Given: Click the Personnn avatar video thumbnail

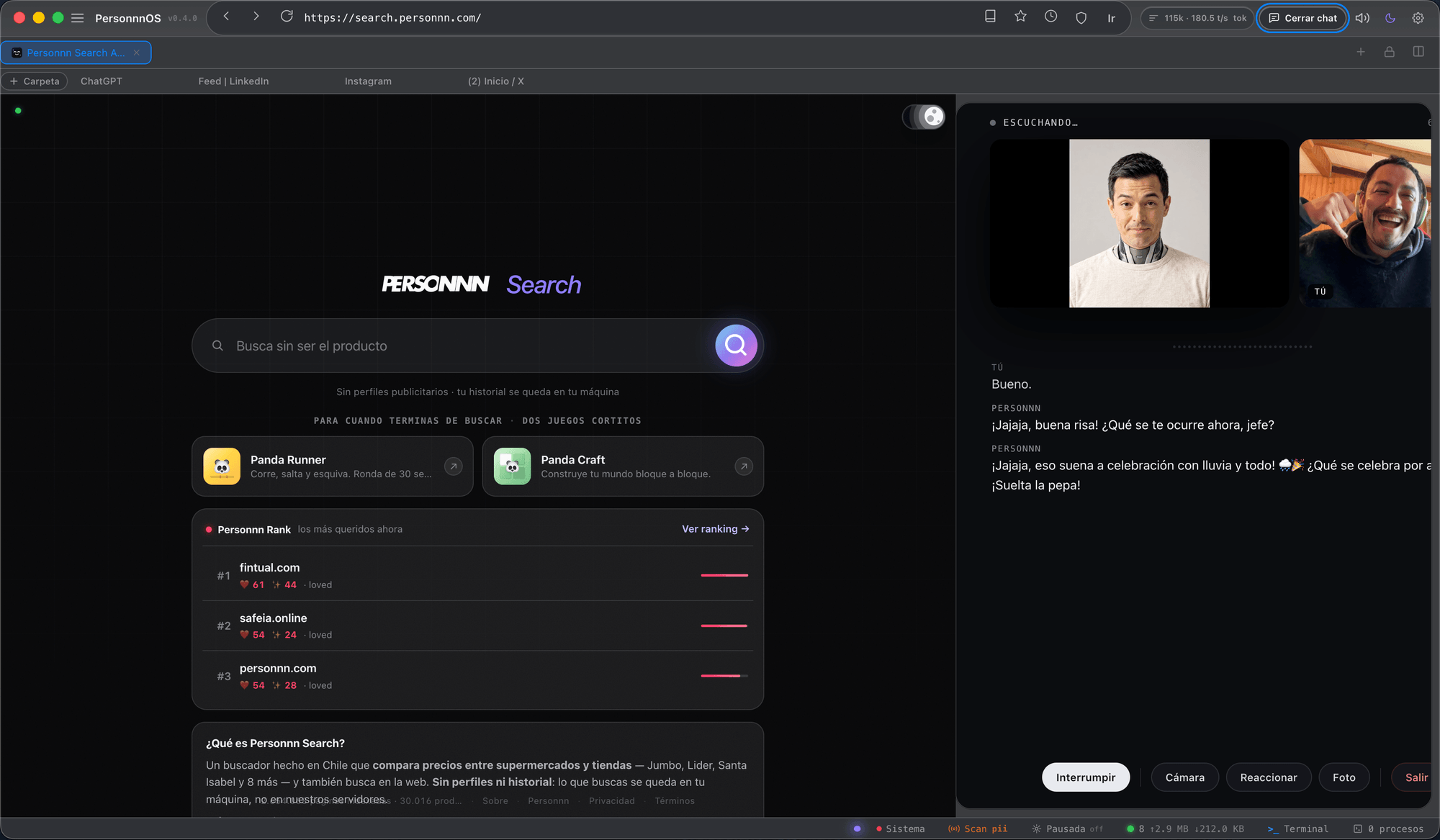Looking at the screenshot, I should tap(1139, 223).
